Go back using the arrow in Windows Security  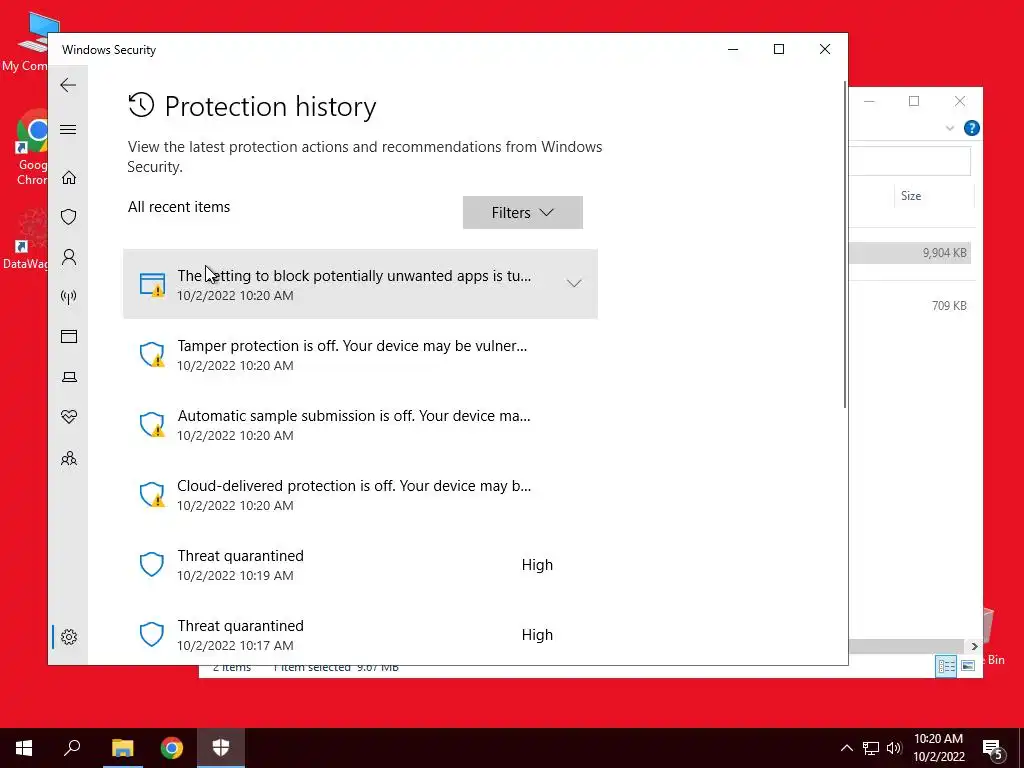click(x=68, y=85)
